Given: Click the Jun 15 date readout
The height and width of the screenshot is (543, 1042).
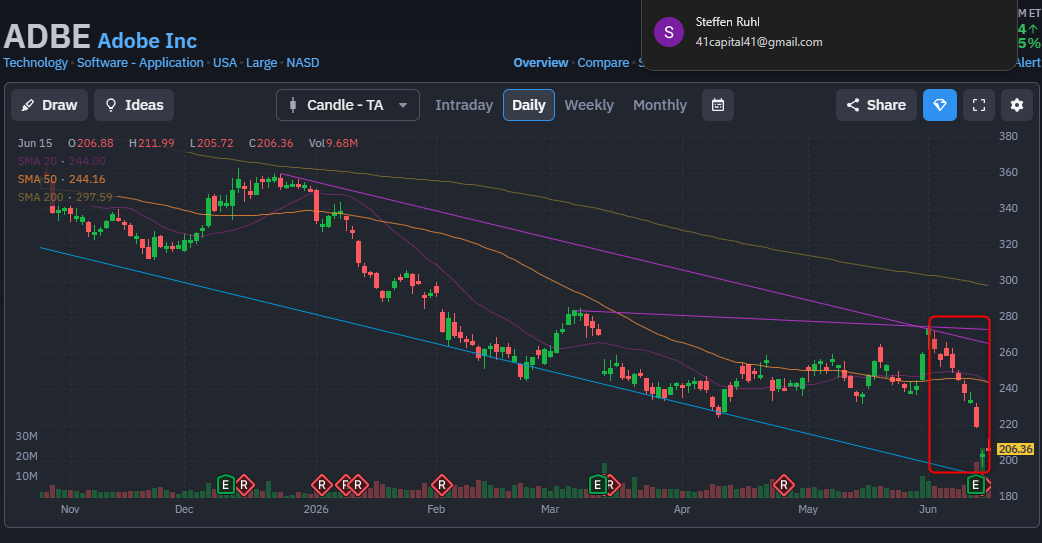Looking at the screenshot, I should (x=35, y=143).
